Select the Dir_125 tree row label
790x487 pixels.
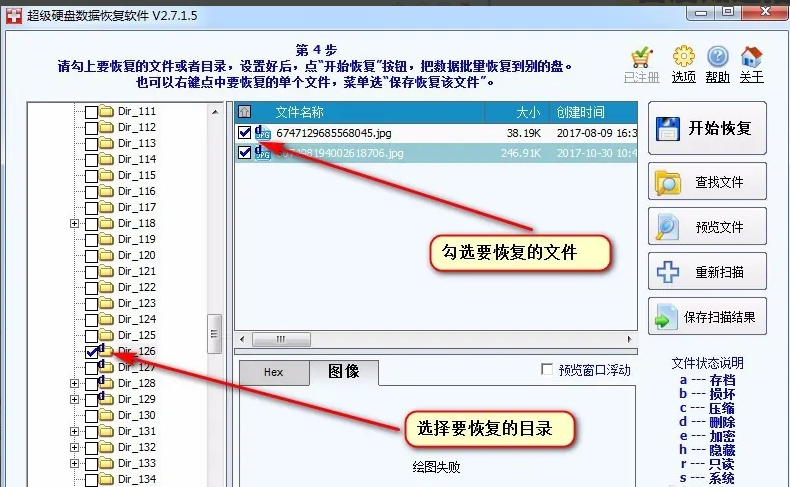tap(137, 335)
